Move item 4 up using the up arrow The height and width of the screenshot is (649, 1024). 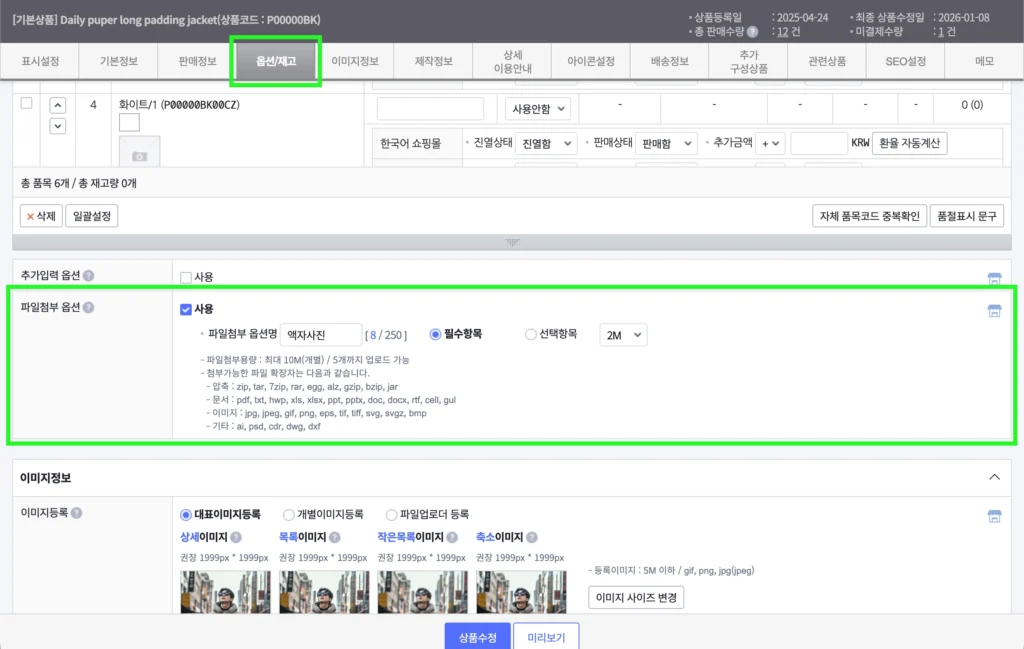[58, 104]
